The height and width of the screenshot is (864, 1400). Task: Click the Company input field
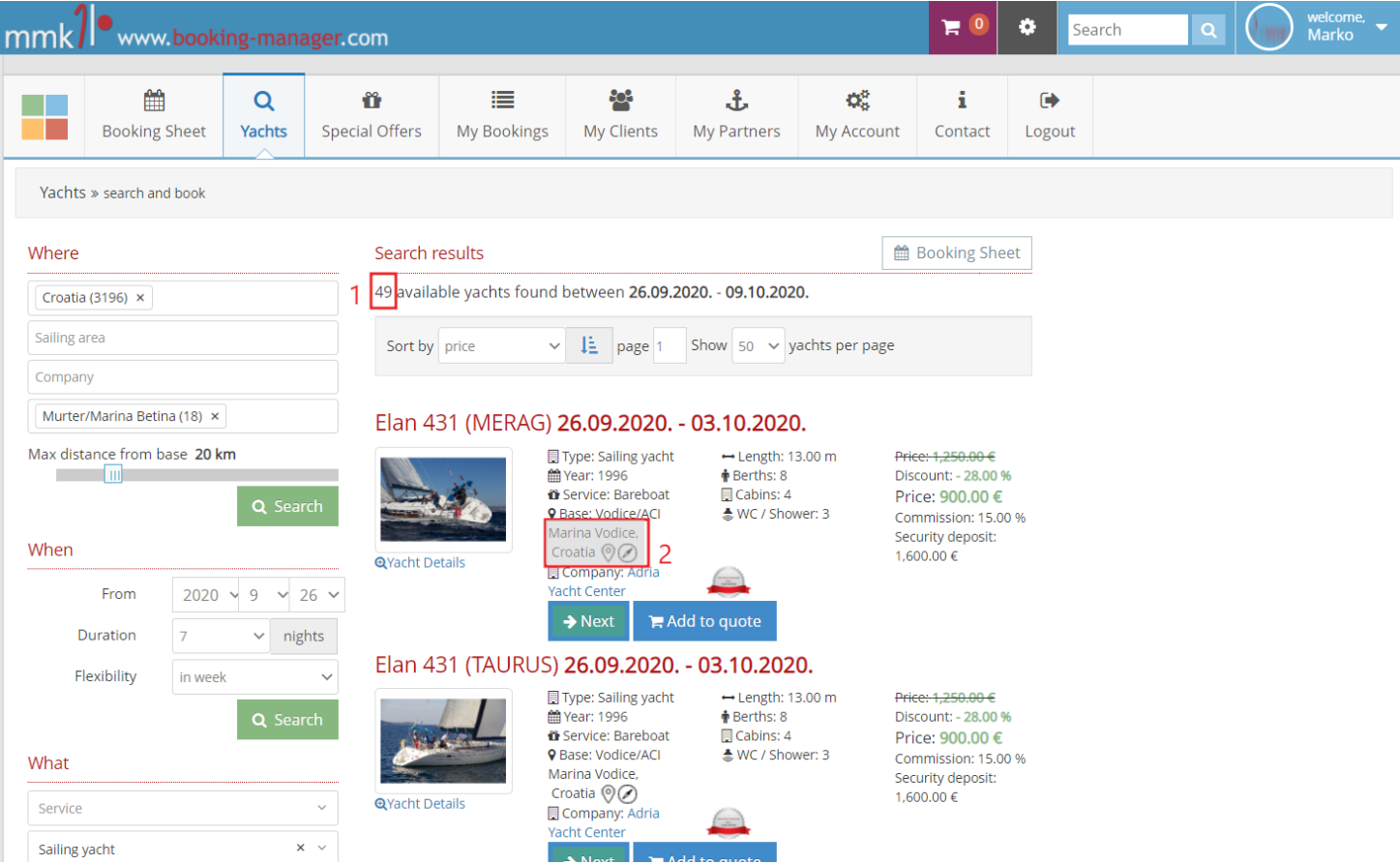tap(183, 377)
